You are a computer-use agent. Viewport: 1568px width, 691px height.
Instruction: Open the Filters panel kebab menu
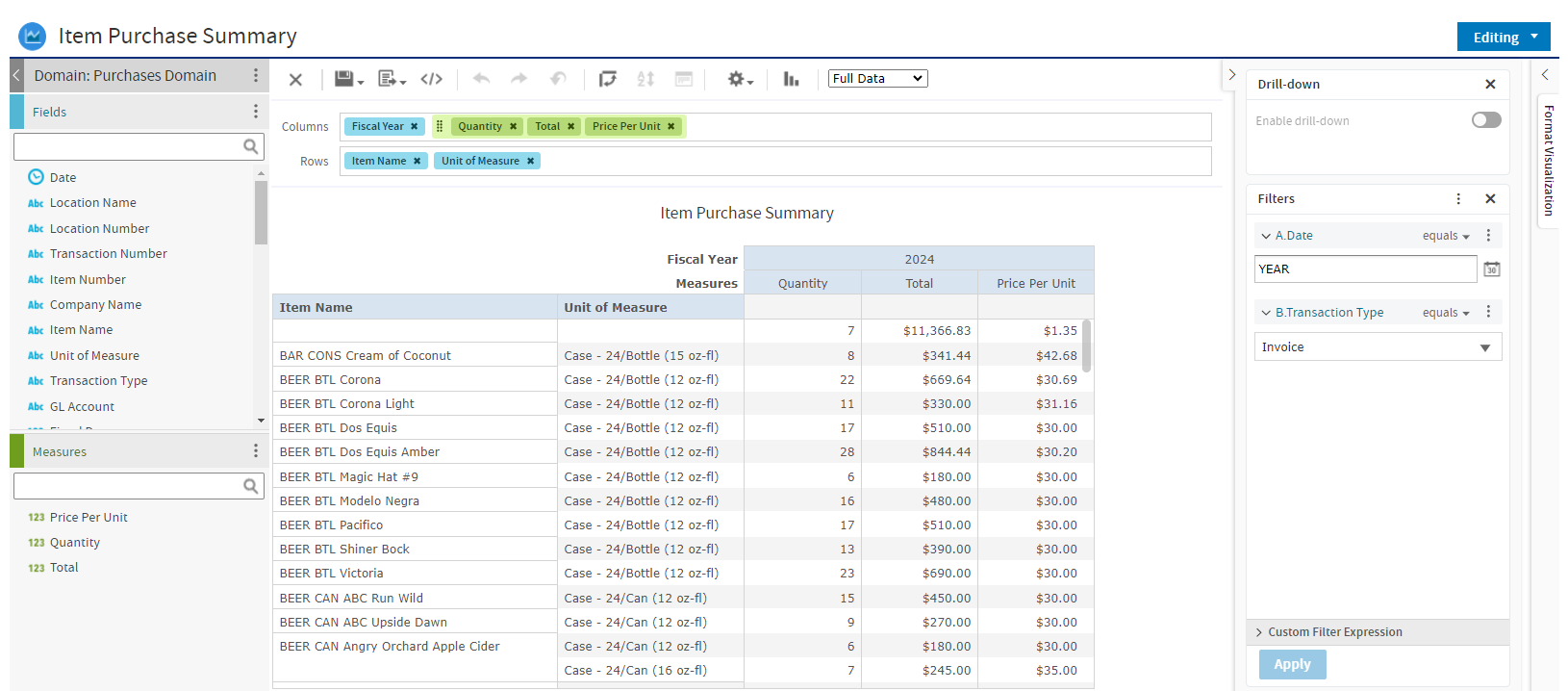tap(1458, 199)
